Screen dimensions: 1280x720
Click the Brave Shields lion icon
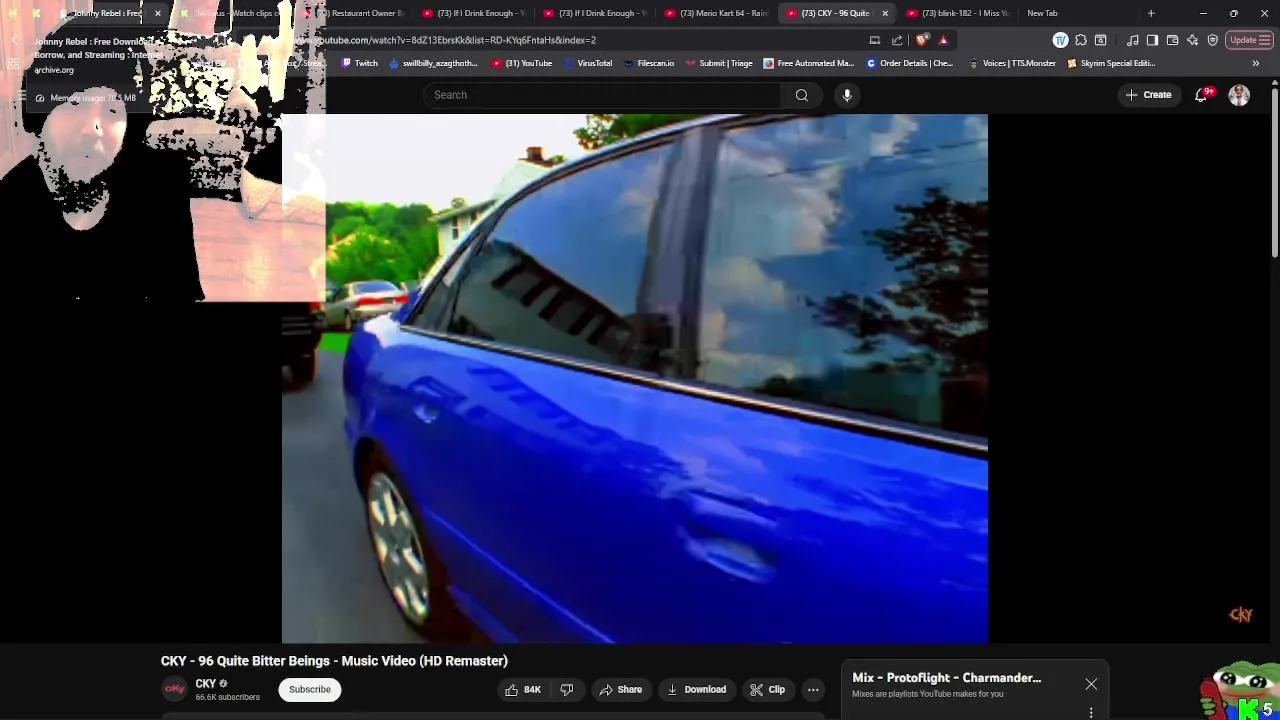pos(922,40)
